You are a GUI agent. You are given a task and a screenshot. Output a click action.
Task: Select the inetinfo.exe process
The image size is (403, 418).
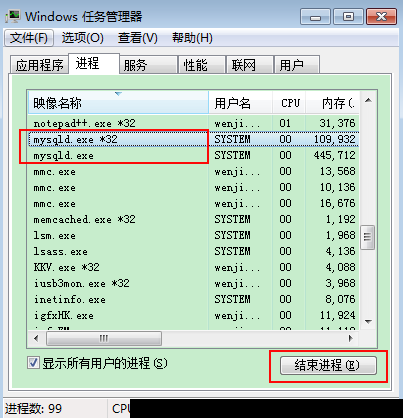(x=193, y=299)
